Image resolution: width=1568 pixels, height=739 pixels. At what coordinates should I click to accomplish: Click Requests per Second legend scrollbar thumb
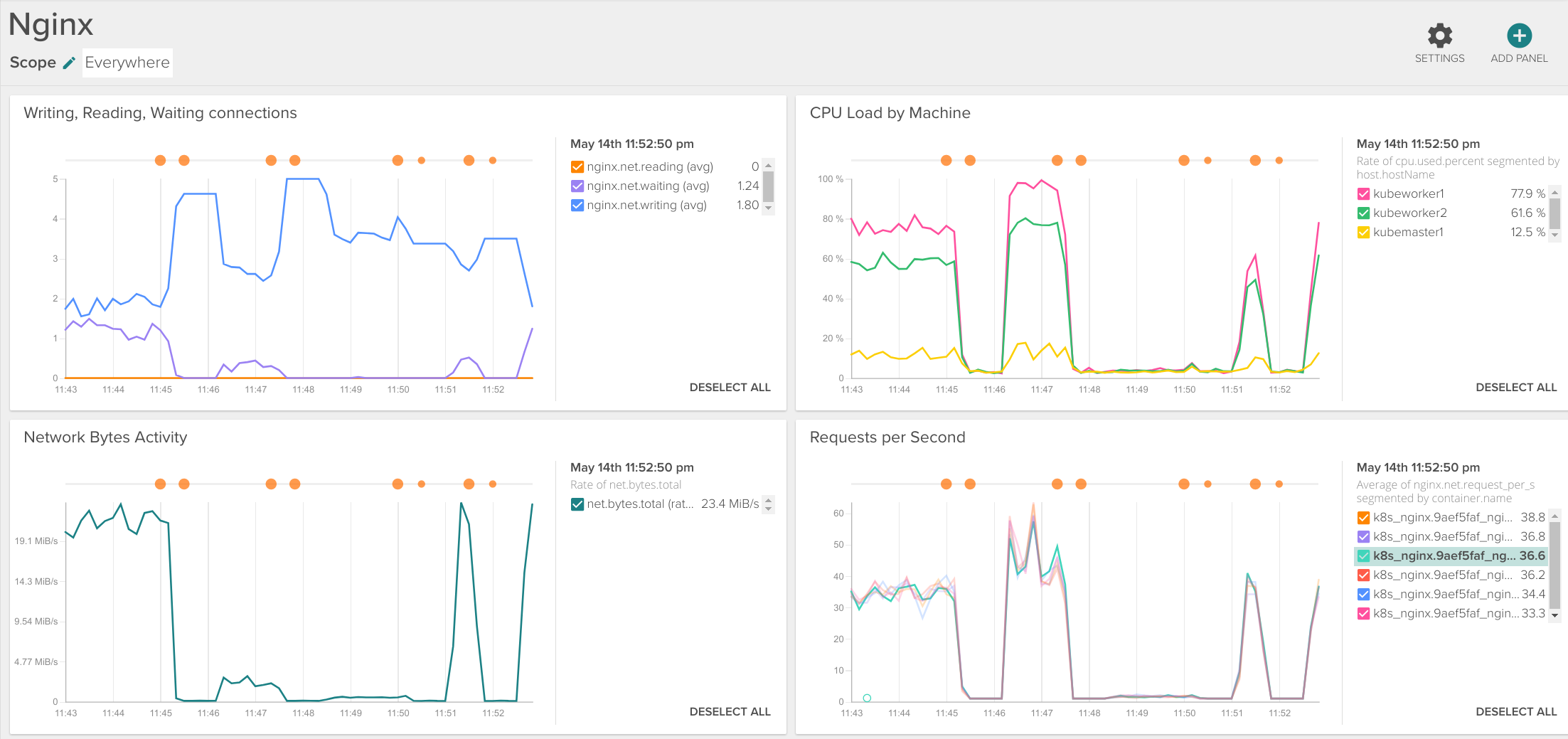click(x=1554, y=565)
